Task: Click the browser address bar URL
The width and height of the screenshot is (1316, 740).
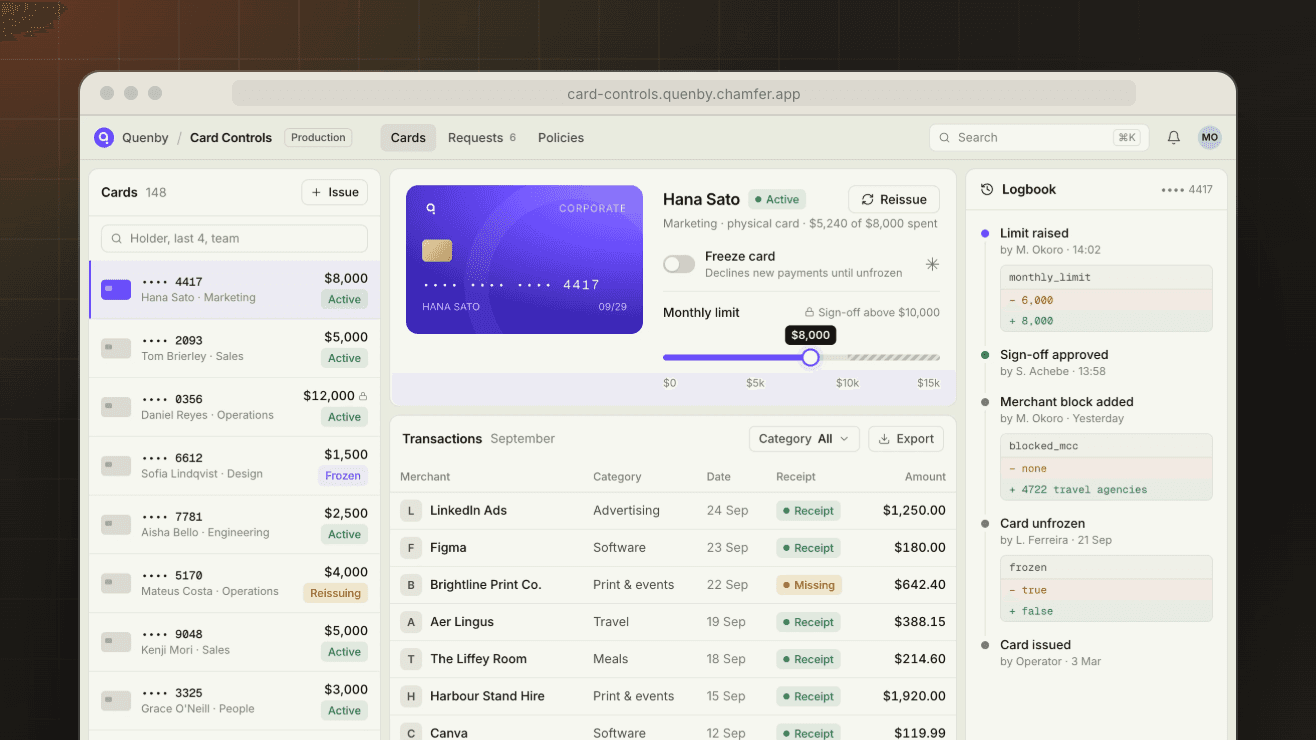Action: (684, 94)
